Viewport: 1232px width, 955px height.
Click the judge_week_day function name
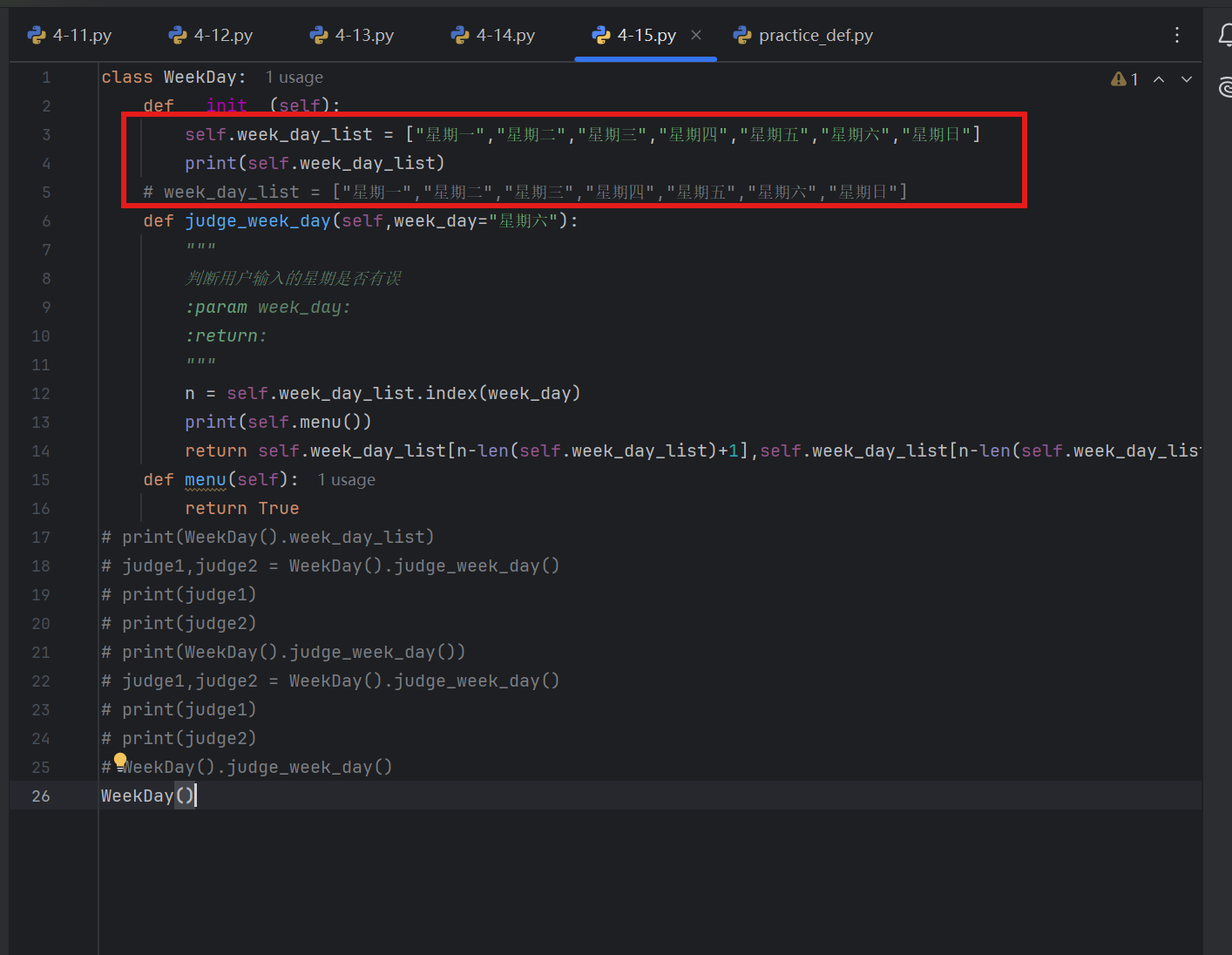(x=258, y=221)
